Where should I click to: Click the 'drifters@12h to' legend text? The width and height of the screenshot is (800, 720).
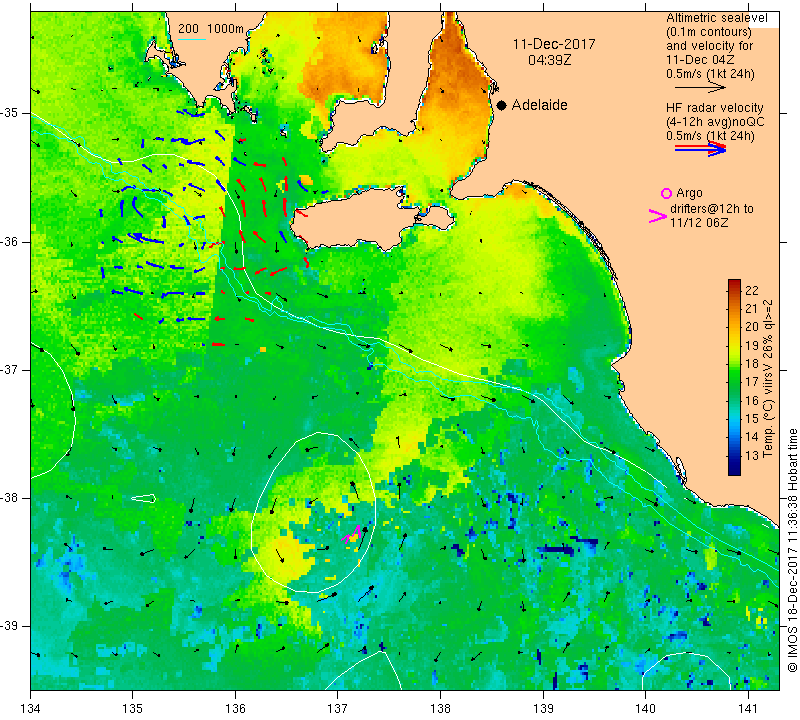(712, 209)
